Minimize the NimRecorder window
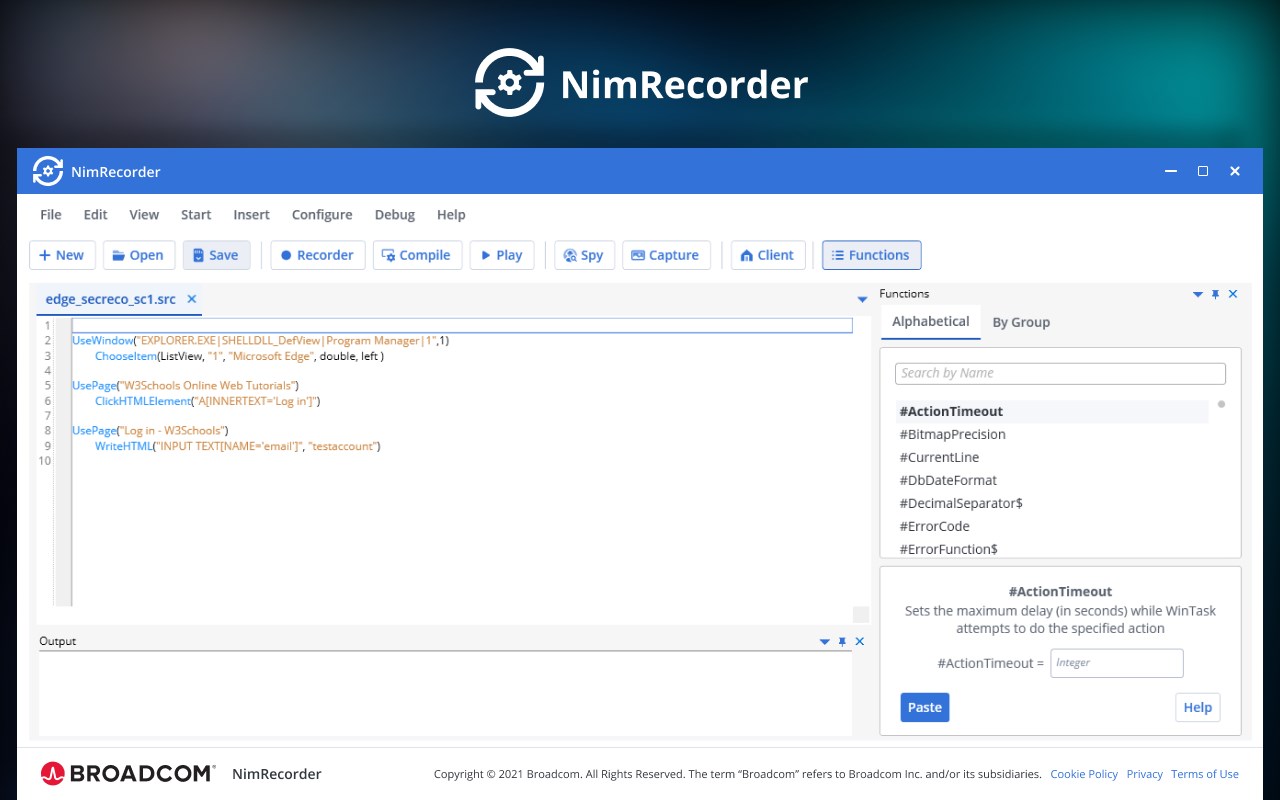 click(1171, 171)
